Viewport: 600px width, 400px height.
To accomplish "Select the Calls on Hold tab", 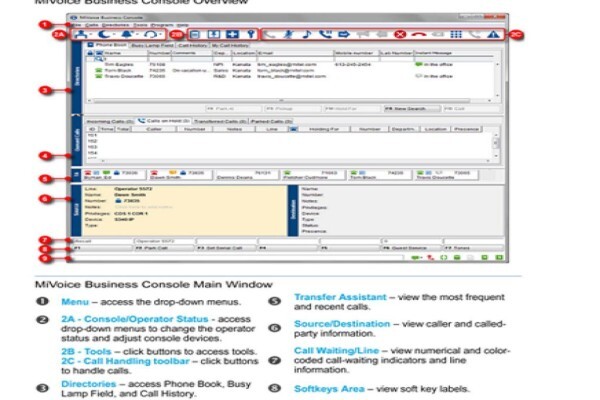I will (164, 121).
